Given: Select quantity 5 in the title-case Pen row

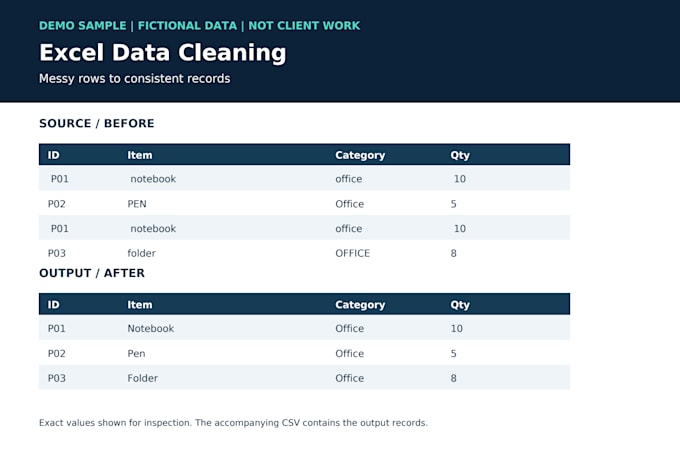Looking at the screenshot, I should pos(453,354).
